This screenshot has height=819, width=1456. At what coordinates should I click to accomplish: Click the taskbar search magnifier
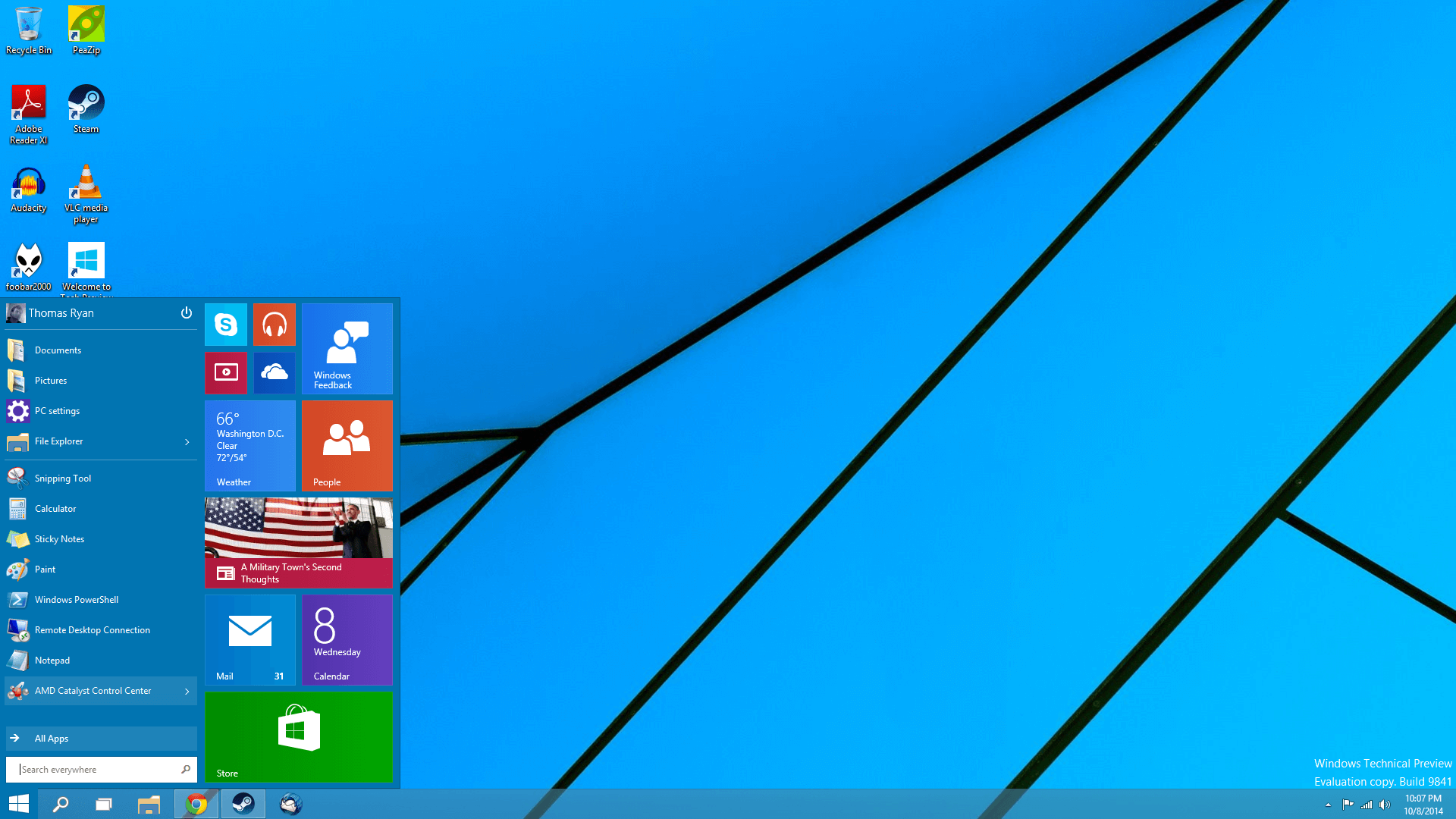tap(61, 804)
